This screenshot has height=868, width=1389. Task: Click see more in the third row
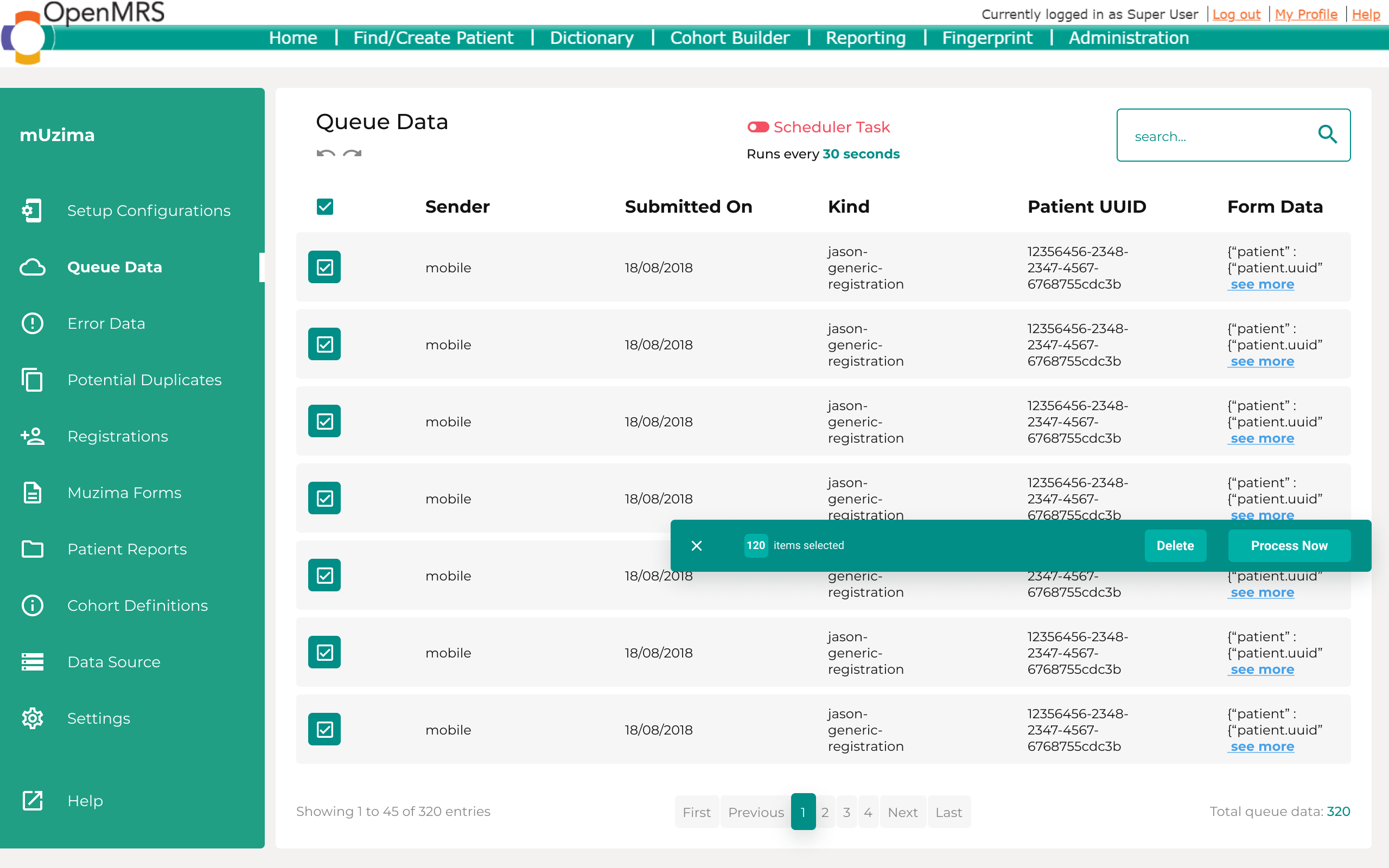(x=1261, y=438)
